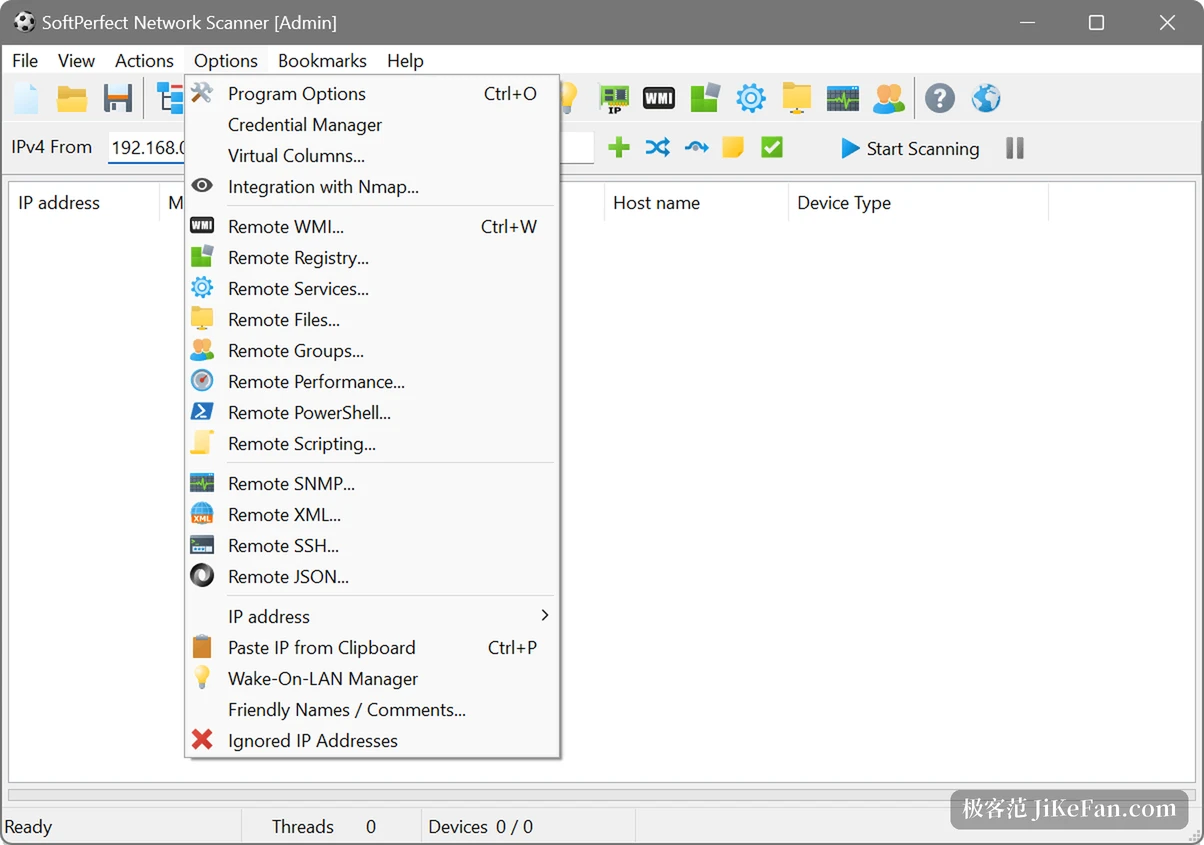Click the Save floppy-disk toolbar icon
This screenshot has width=1204, height=845.
point(118,98)
